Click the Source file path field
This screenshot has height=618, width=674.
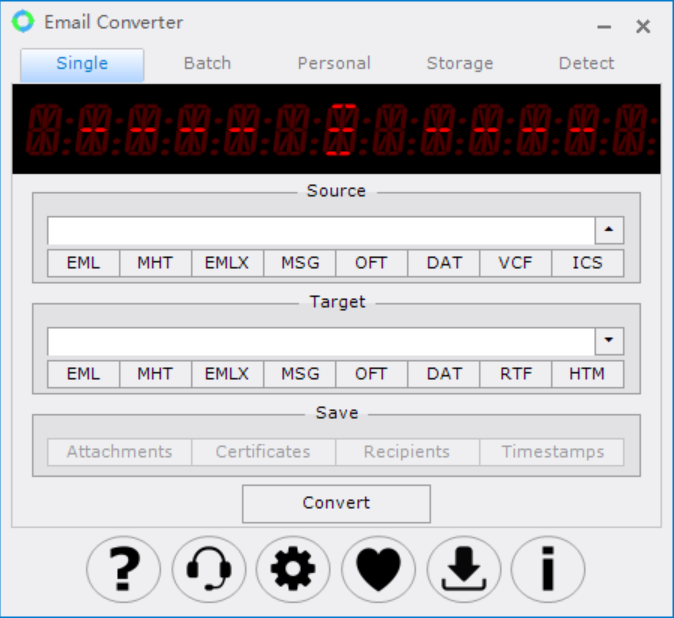click(x=321, y=230)
